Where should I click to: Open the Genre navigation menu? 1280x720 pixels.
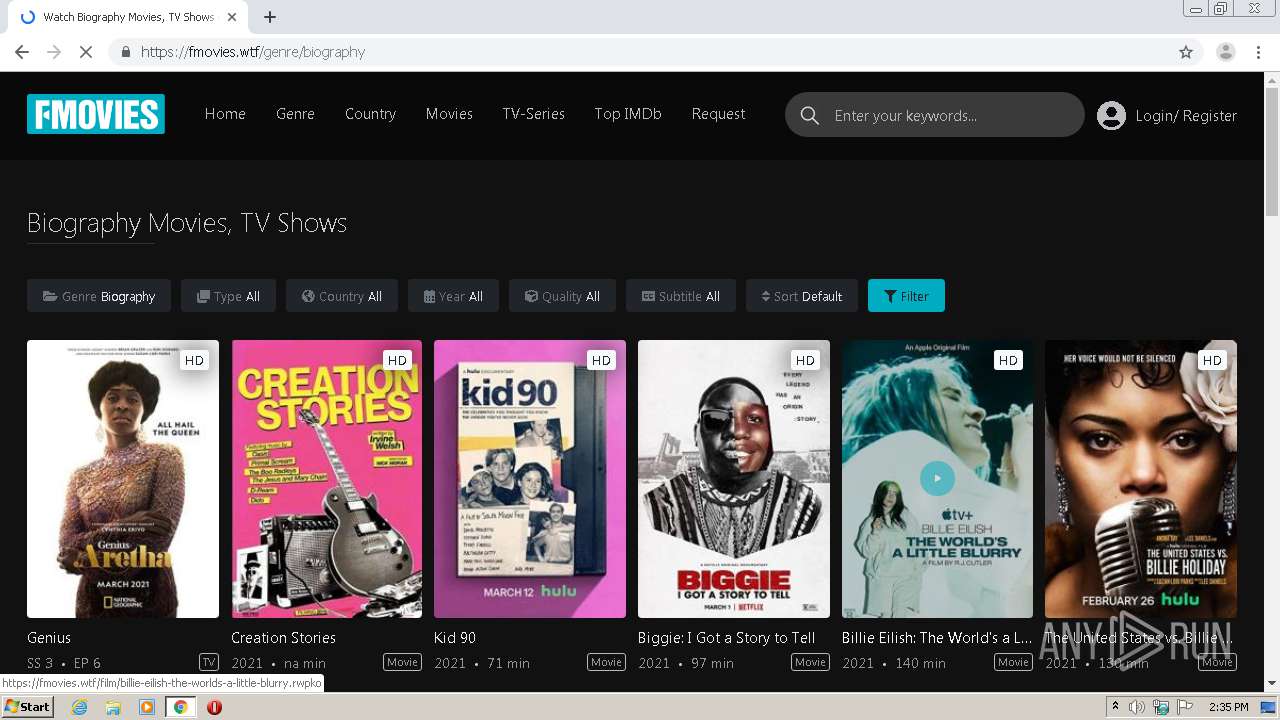pos(295,114)
